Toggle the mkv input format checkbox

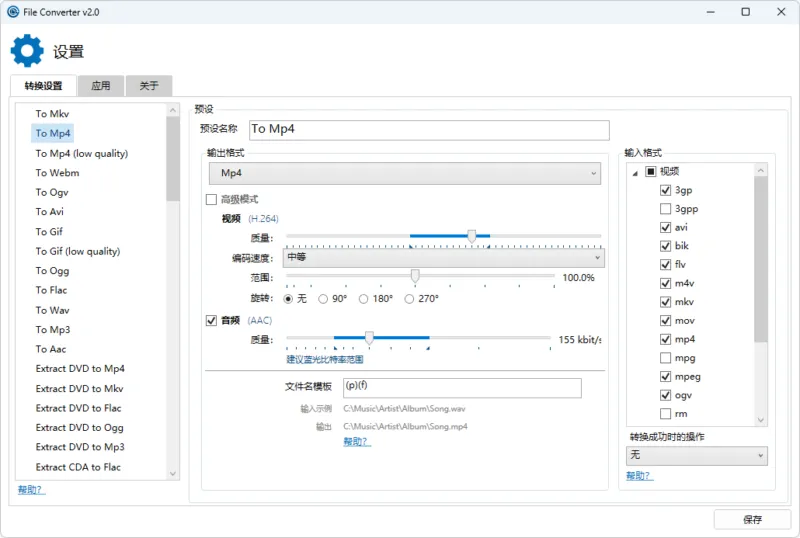point(665,302)
